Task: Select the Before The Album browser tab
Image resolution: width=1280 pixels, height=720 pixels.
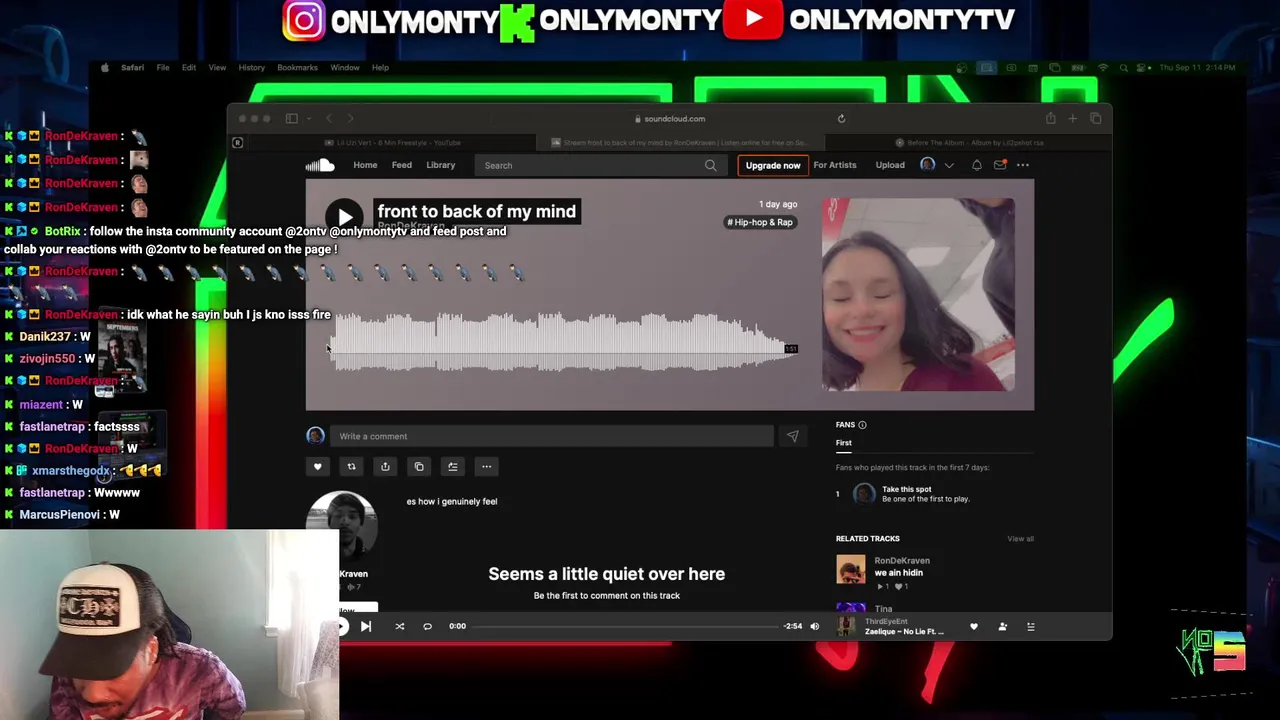Action: click(967, 143)
